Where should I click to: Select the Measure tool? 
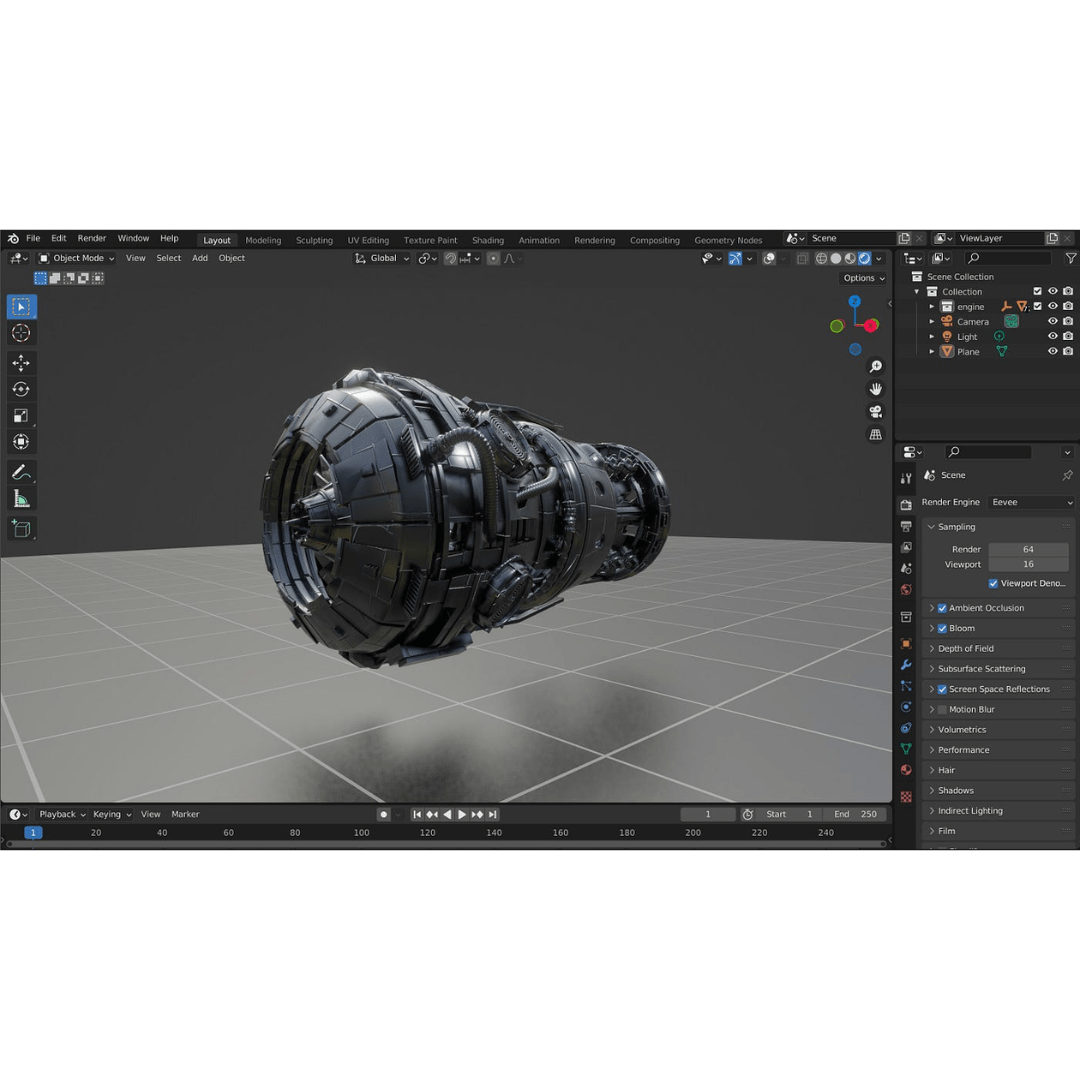21,498
